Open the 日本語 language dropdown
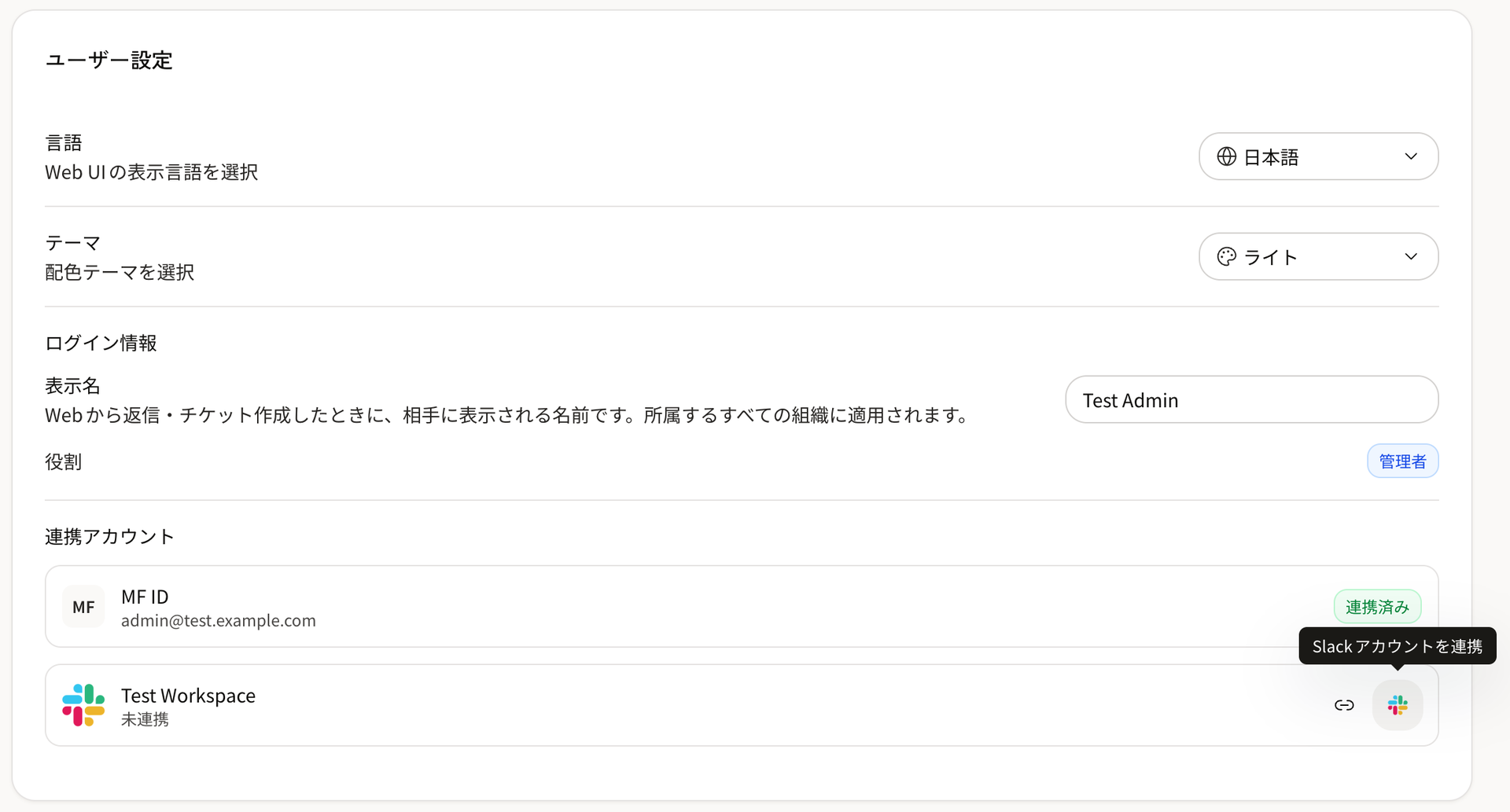1510x812 pixels. tap(1318, 156)
